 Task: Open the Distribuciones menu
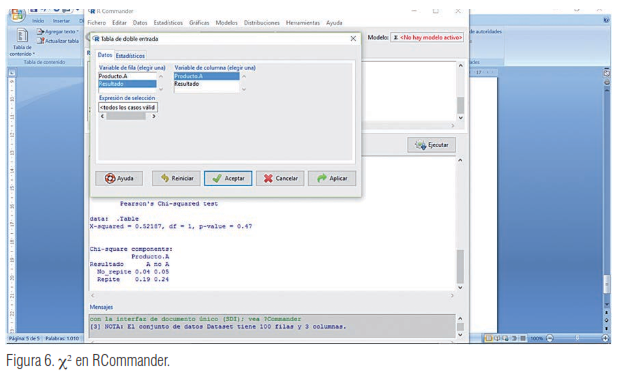tap(261, 23)
